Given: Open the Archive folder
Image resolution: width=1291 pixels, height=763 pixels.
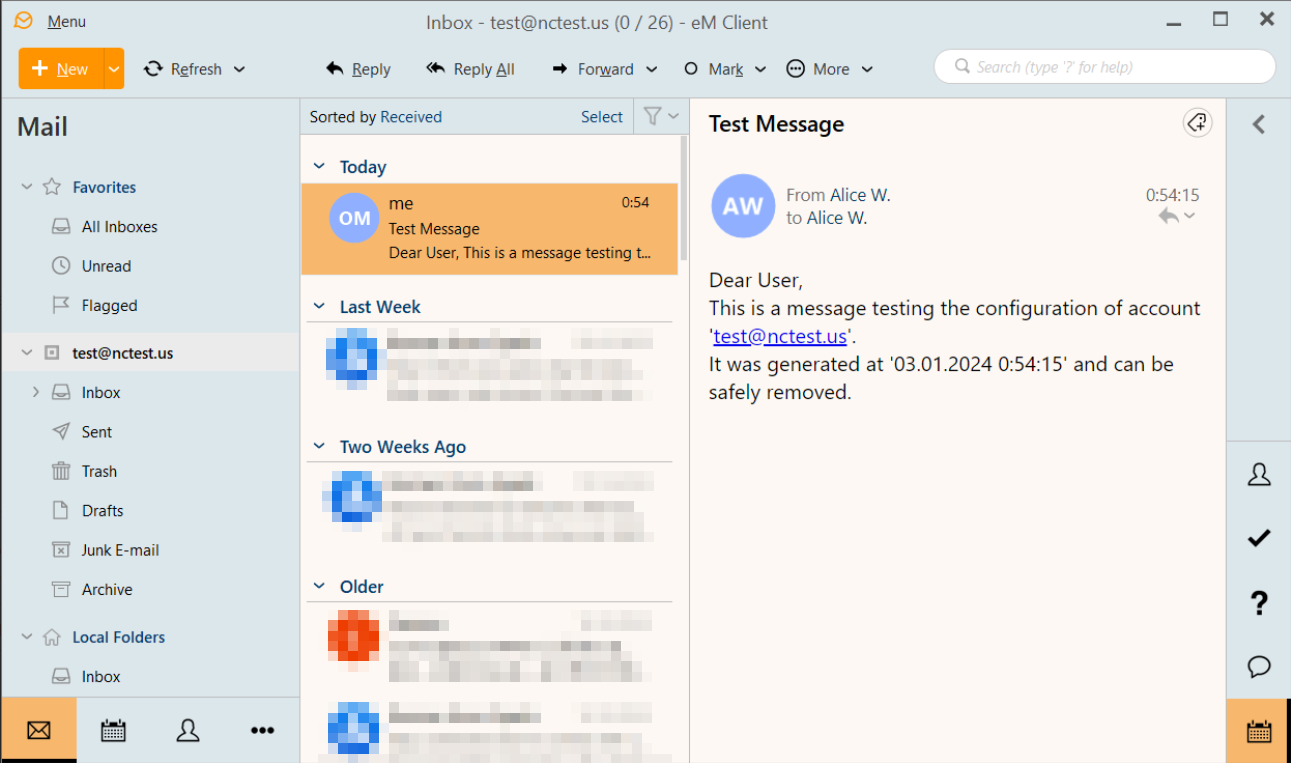Looking at the screenshot, I should point(107,590).
